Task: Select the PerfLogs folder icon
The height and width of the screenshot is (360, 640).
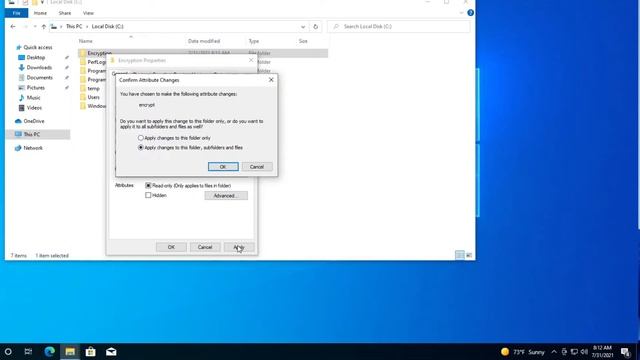Action: click(x=83, y=62)
